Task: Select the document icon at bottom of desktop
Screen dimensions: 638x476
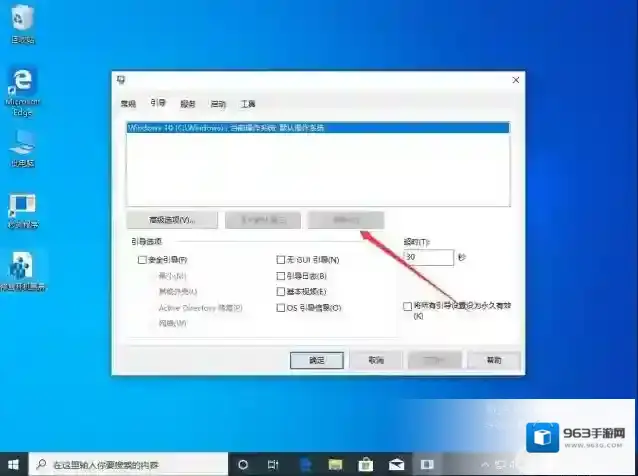Action: click(x=22, y=271)
